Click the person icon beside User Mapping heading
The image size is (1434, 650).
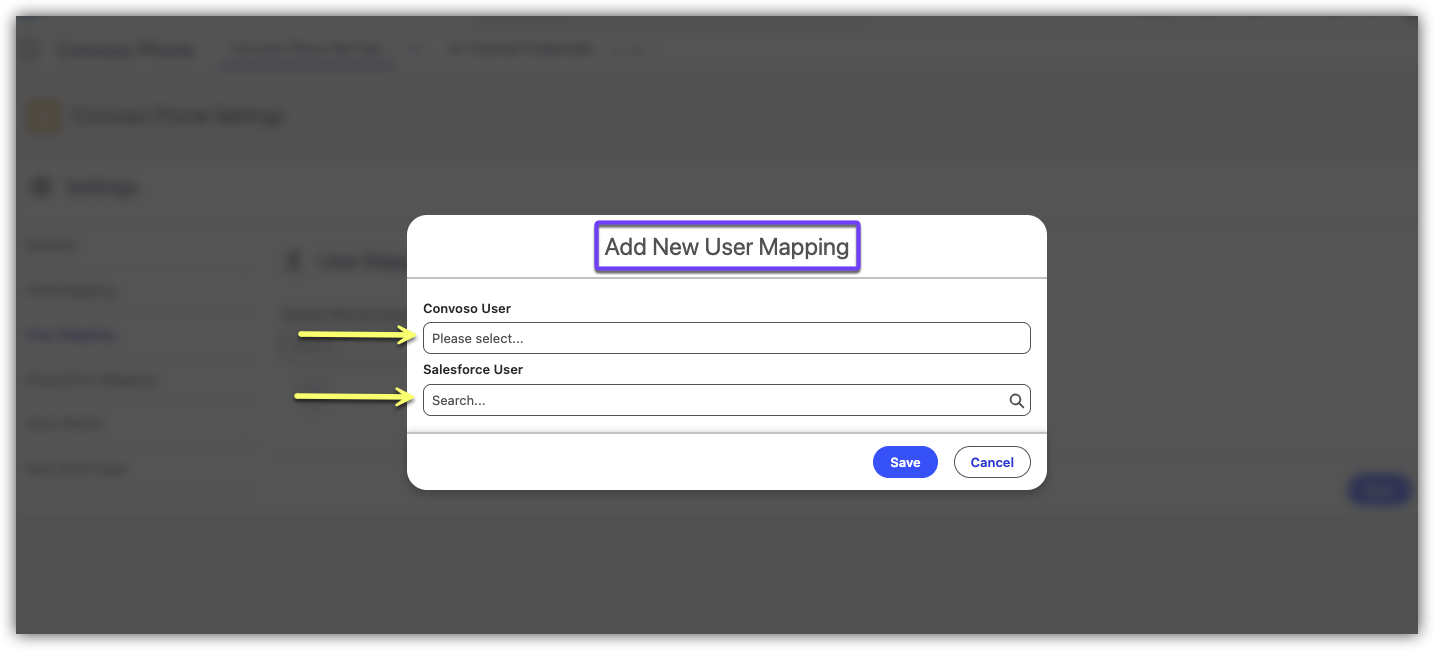[x=294, y=262]
